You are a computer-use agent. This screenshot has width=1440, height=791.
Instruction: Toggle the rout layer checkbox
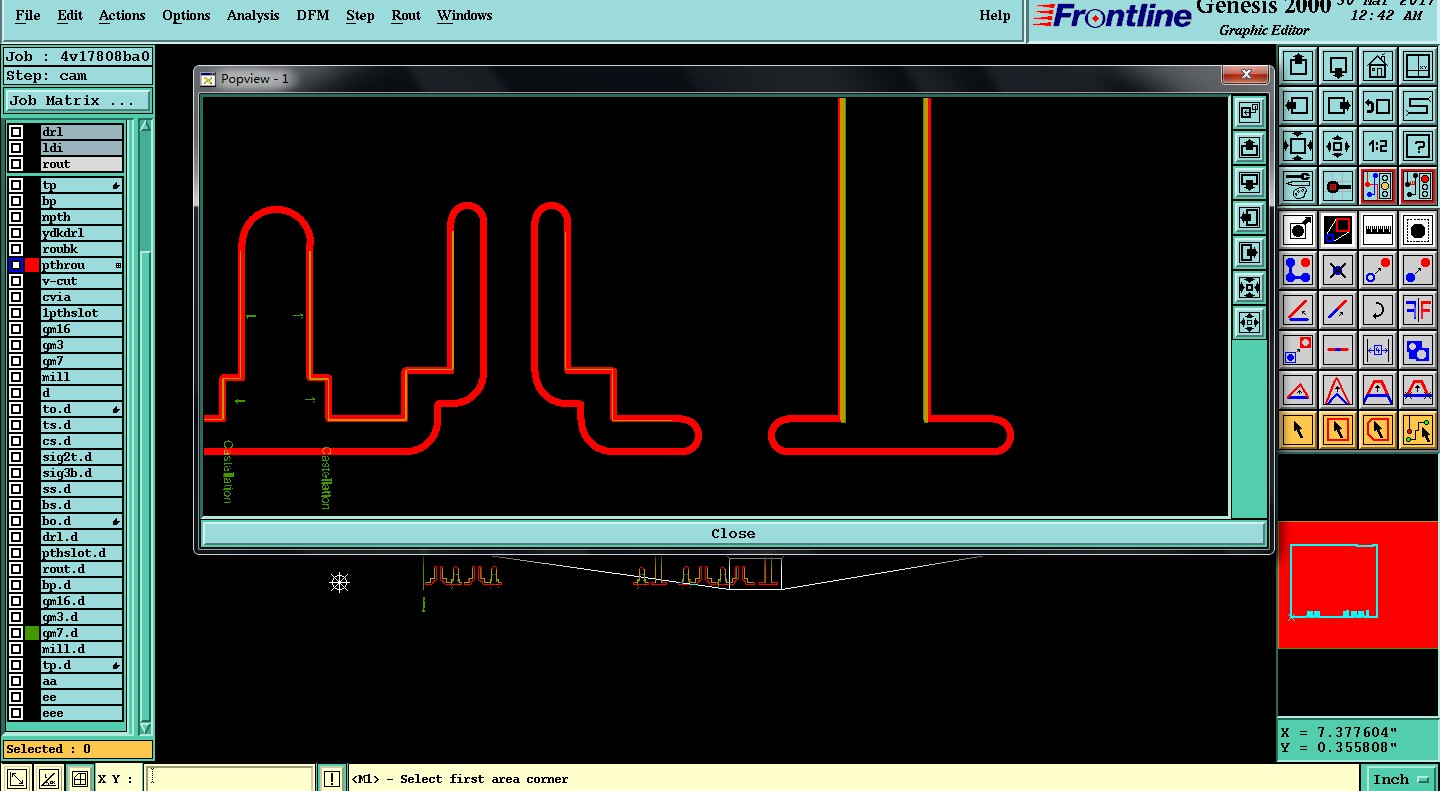pos(16,164)
